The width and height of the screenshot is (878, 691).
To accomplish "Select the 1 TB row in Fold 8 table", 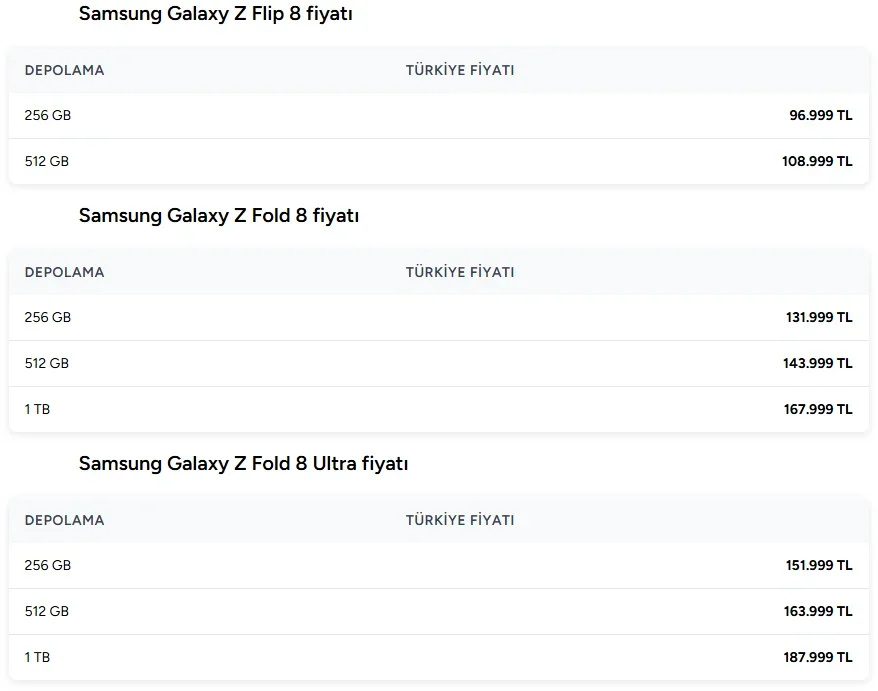I will click(439, 409).
